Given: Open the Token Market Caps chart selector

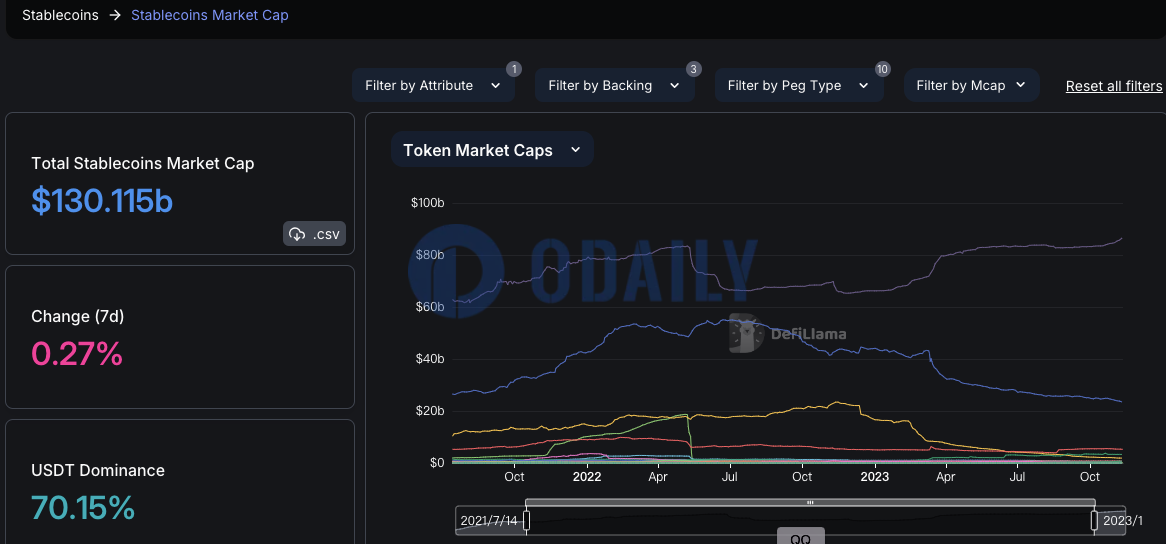Looking at the screenshot, I should tap(492, 150).
